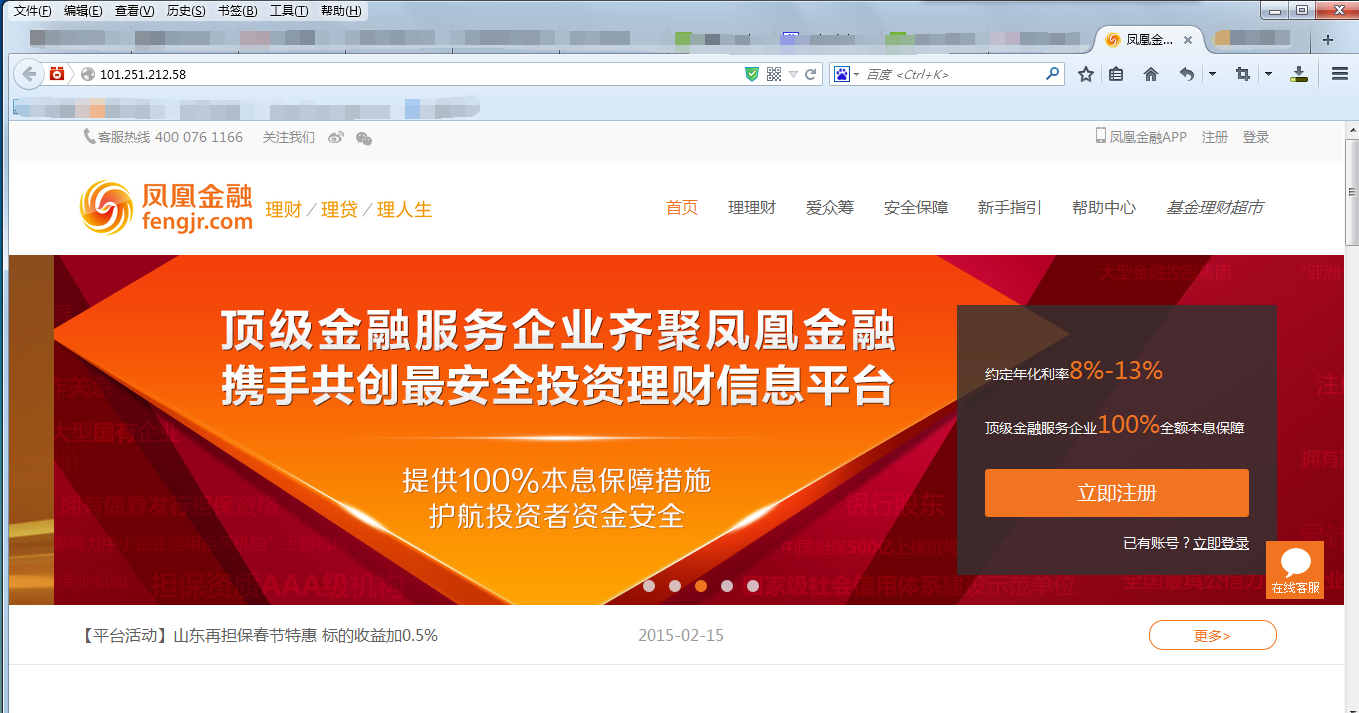Open the 理理财 navigation item
The width and height of the screenshot is (1359, 713).
tap(752, 208)
